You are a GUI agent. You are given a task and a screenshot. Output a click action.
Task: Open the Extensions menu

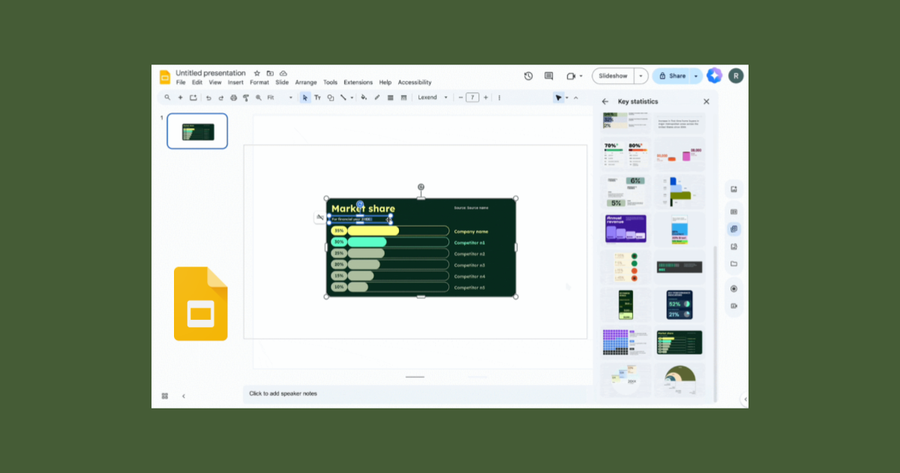(x=358, y=83)
